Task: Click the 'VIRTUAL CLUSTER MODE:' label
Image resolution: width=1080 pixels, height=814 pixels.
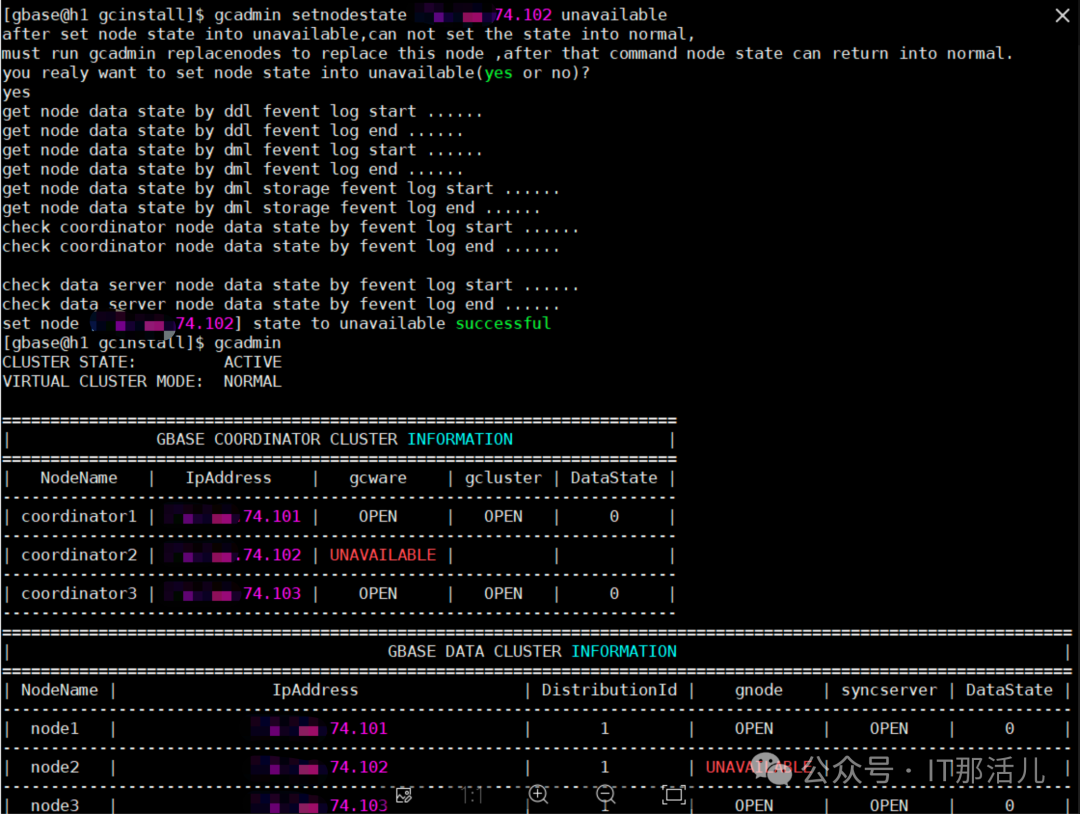Action: tap(103, 382)
